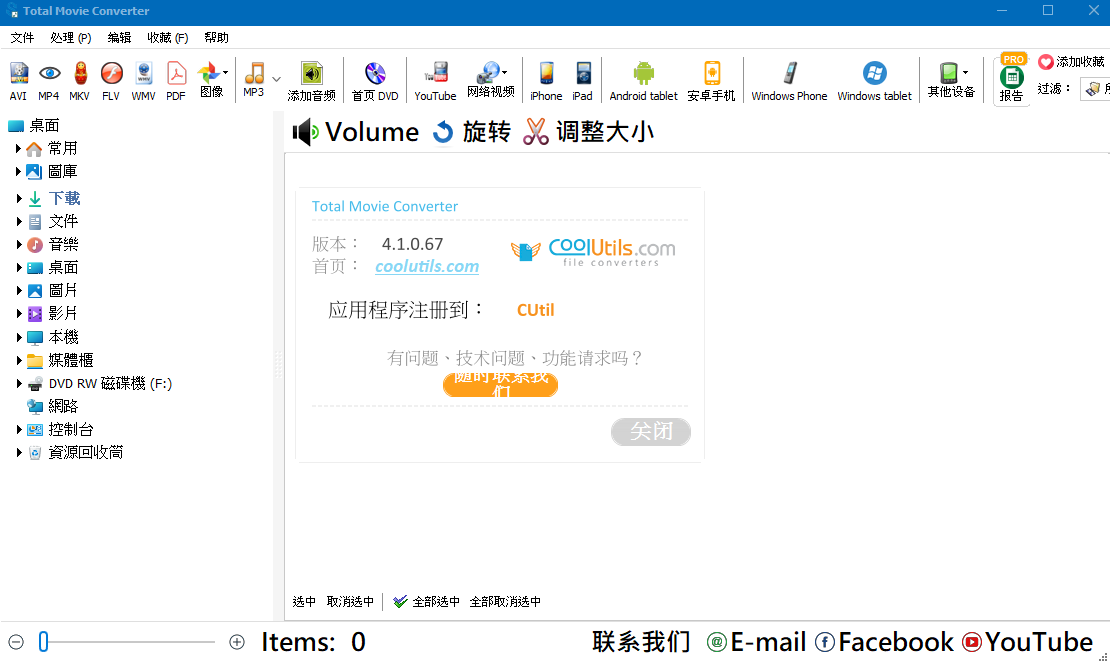This screenshot has width=1110, height=664.
Task: Expand the 常用 tree node
Action: tap(18, 149)
